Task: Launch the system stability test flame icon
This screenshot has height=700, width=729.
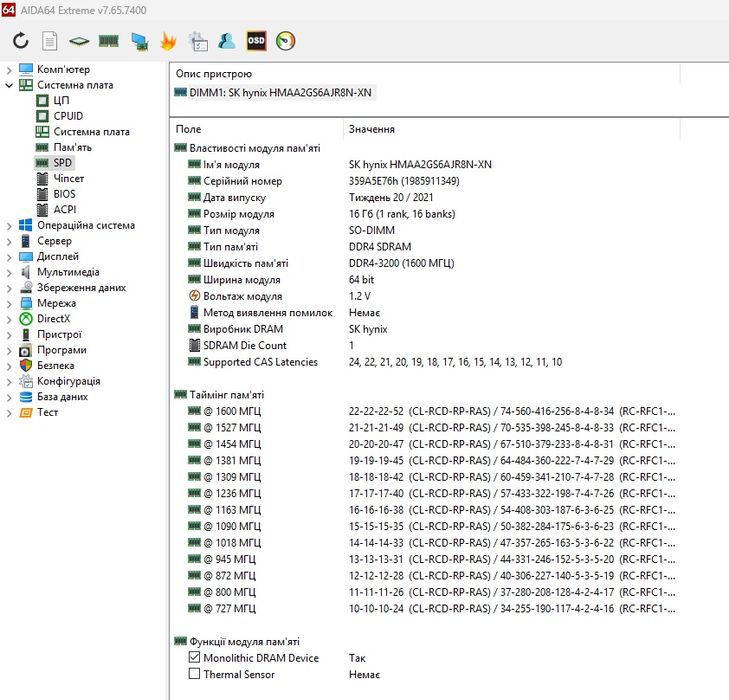Action: tap(168, 41)
